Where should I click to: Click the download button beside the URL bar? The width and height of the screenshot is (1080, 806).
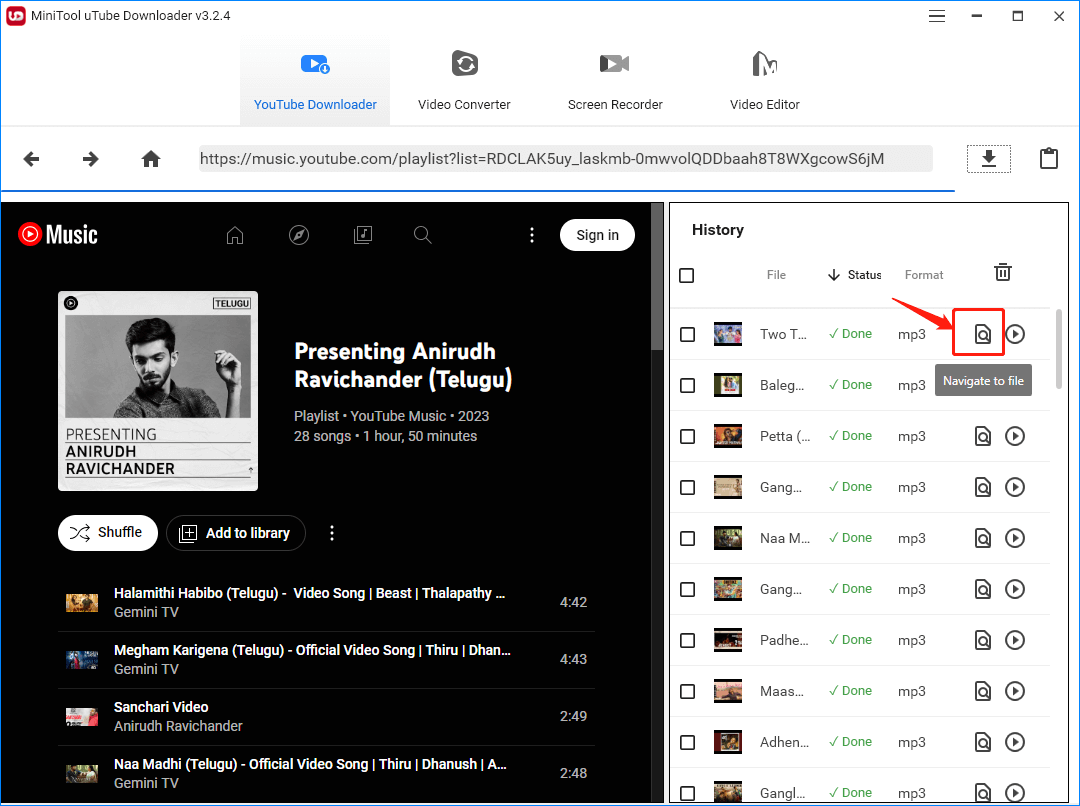pos(989,159)
